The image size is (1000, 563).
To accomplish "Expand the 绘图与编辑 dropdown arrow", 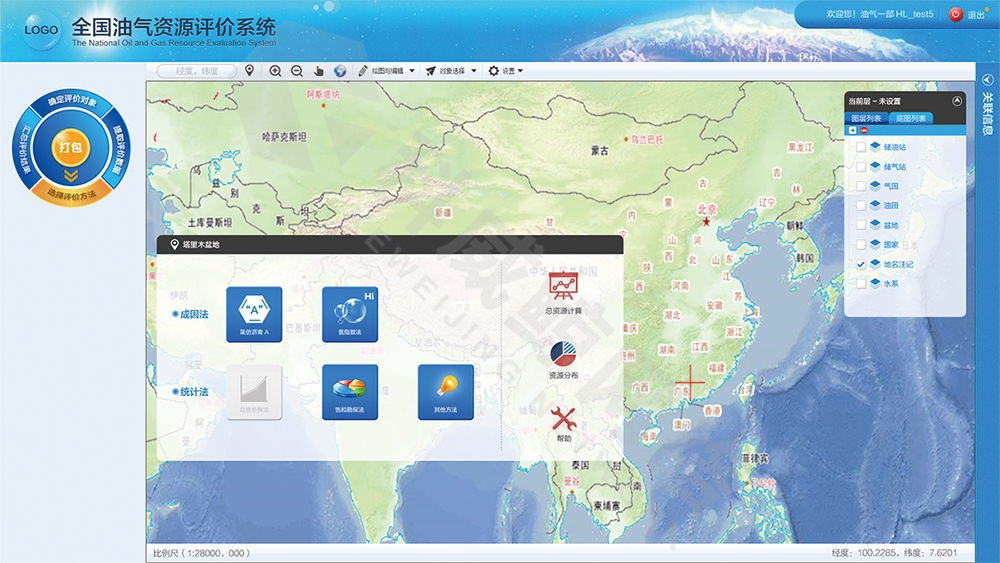I will (411, 71).
